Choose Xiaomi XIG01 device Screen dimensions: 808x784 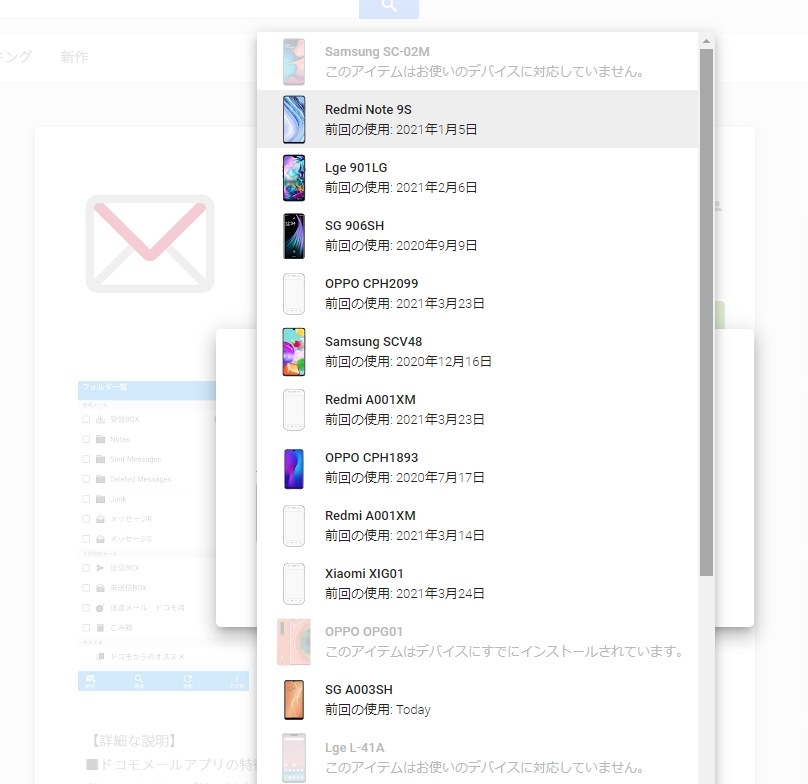[477, 583]
